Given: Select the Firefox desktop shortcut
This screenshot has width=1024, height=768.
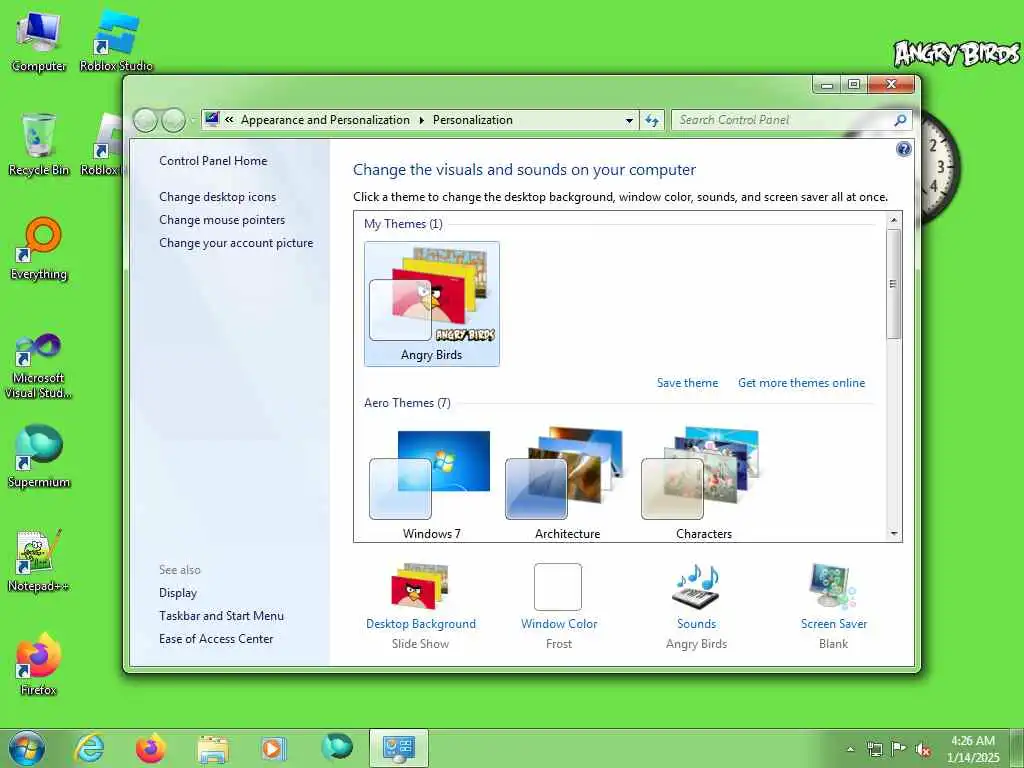Looking at the screenshot, I should [39, 664].
